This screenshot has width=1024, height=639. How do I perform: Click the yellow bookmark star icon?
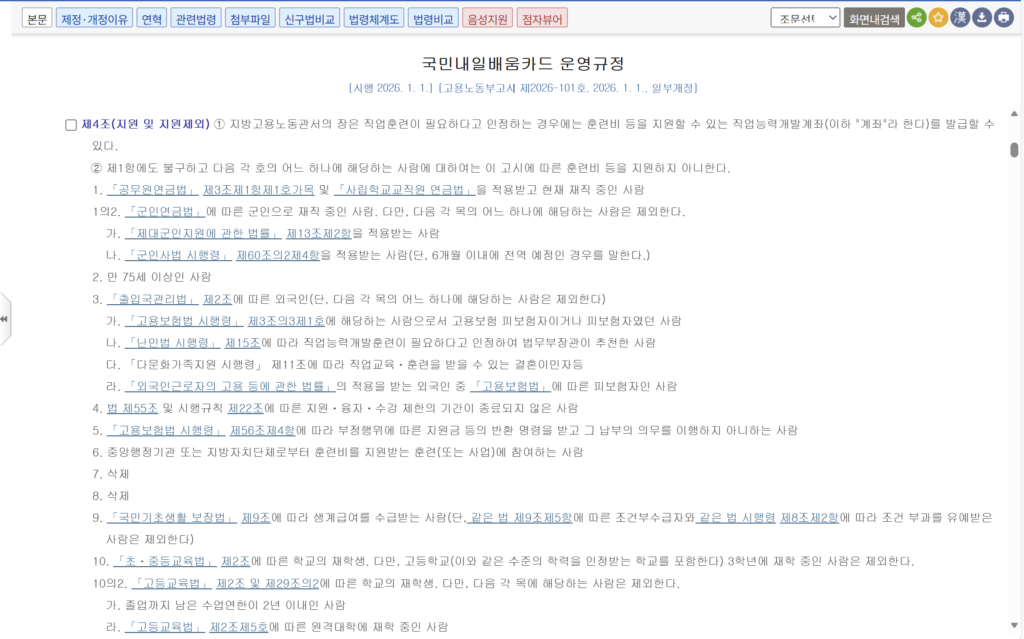point(939,17)
